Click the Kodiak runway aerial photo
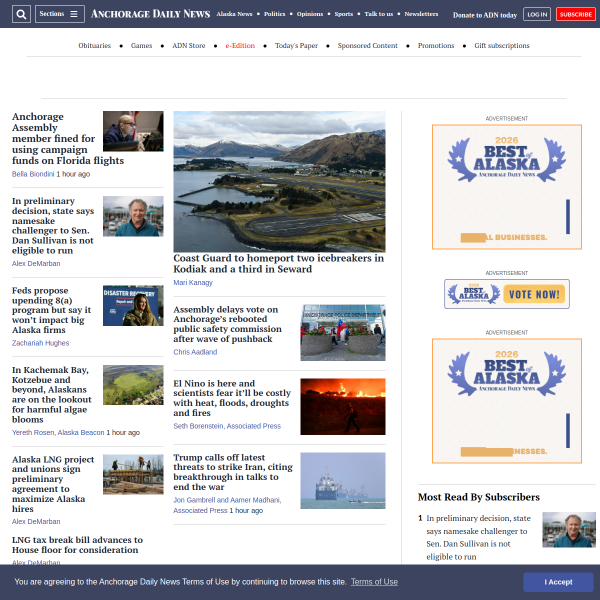This screenshot has height=600, width=600. tap(279, 181)
